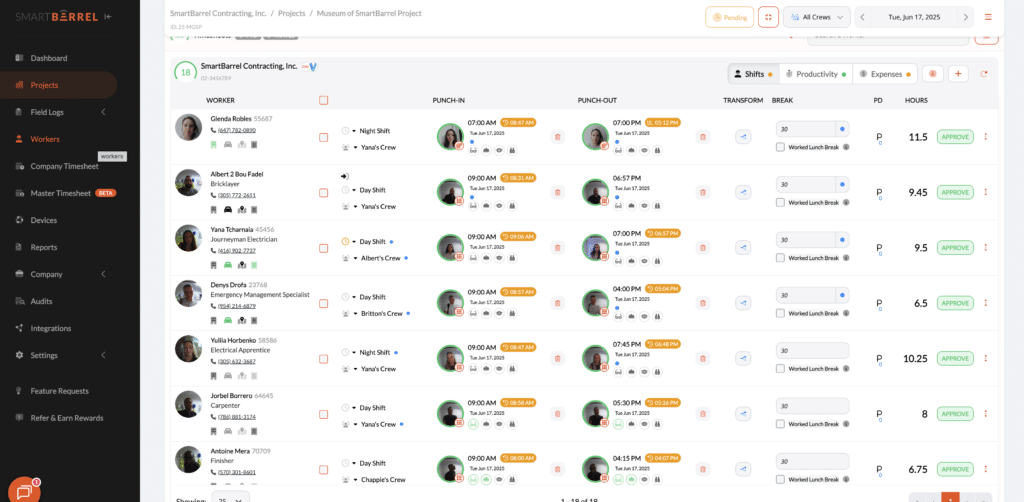Open three-dot menu for Jorbel Borrero row
This screenshot has height=502, width=1024.
(985, 413)
